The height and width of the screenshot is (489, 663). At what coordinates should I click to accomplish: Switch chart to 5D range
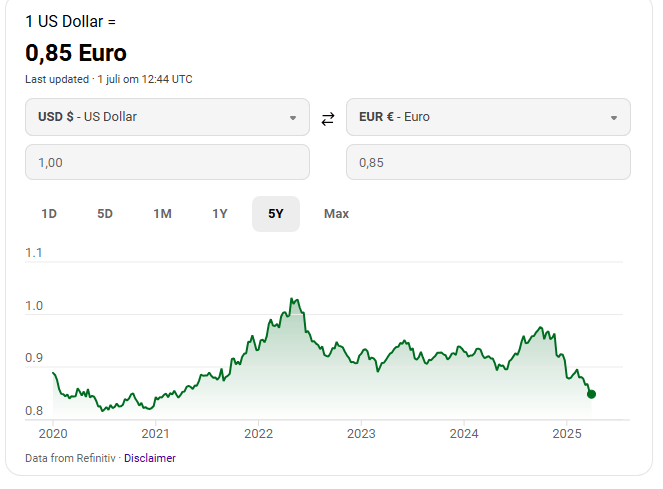pyautogui.click(x=105, y=213)
